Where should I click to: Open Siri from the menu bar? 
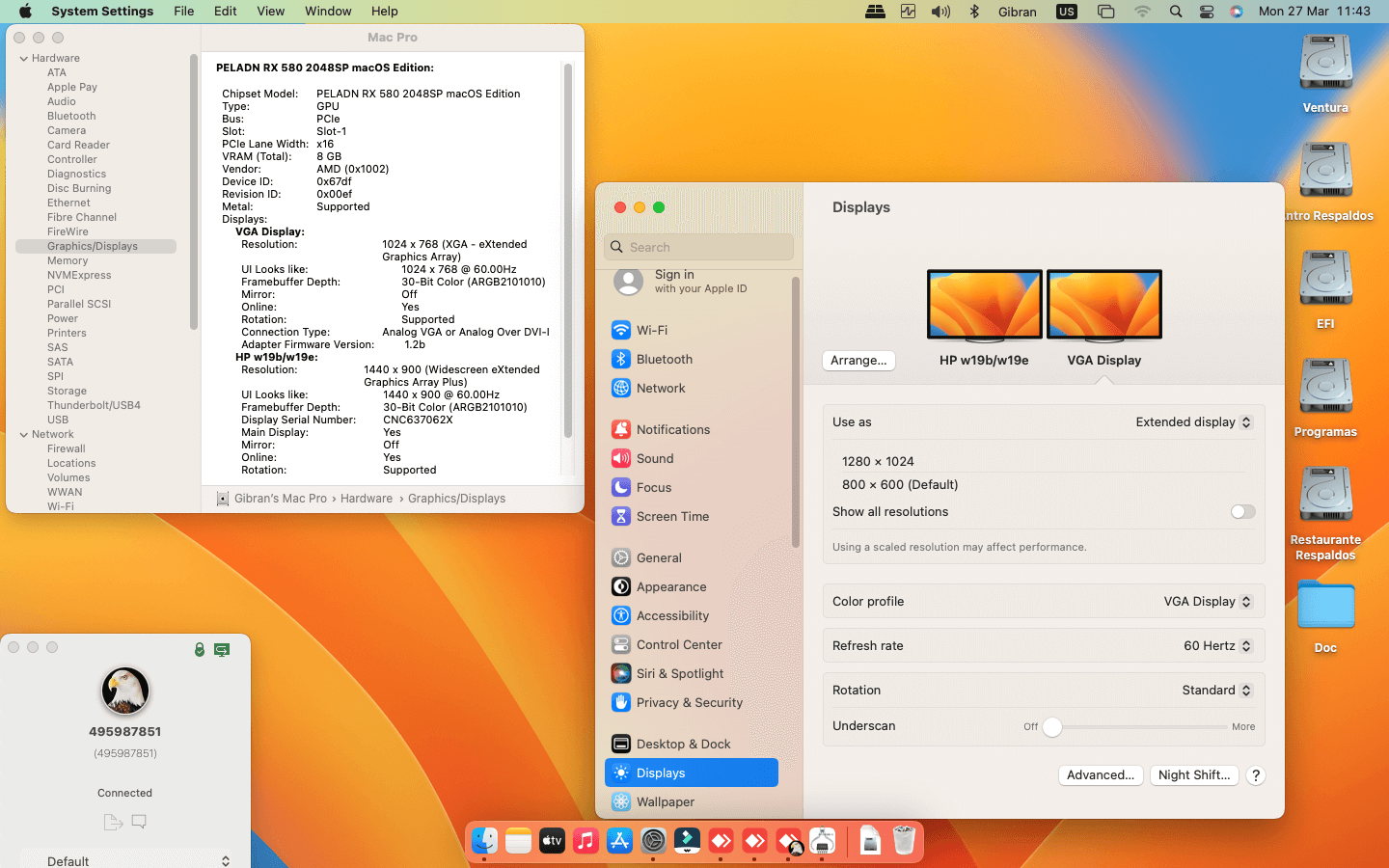tap(1237, 12)
